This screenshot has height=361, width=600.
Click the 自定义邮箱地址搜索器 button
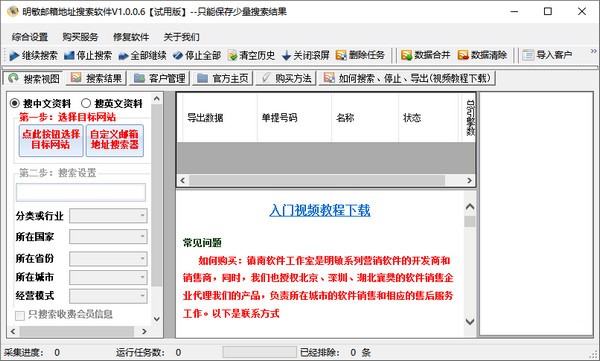pos(115,140)
